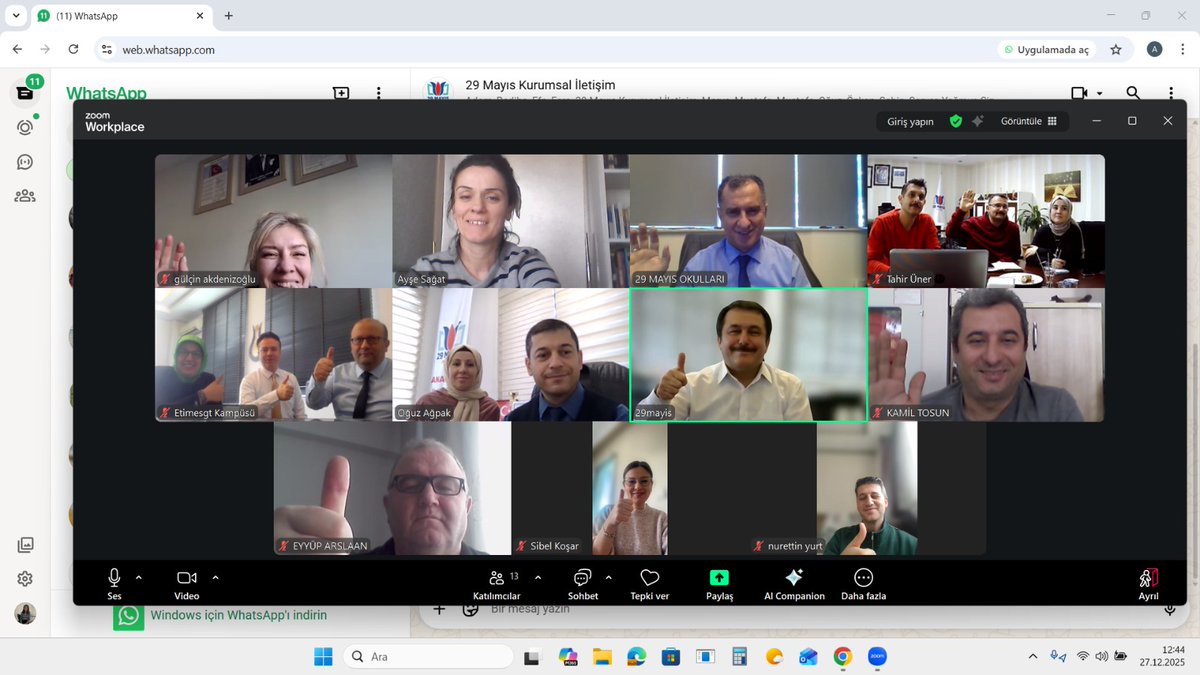Select the Etimesgt Kampüsü video tile
Image resolution: width=1200 pixels, height=675 pixels.
tap(273, 355)
